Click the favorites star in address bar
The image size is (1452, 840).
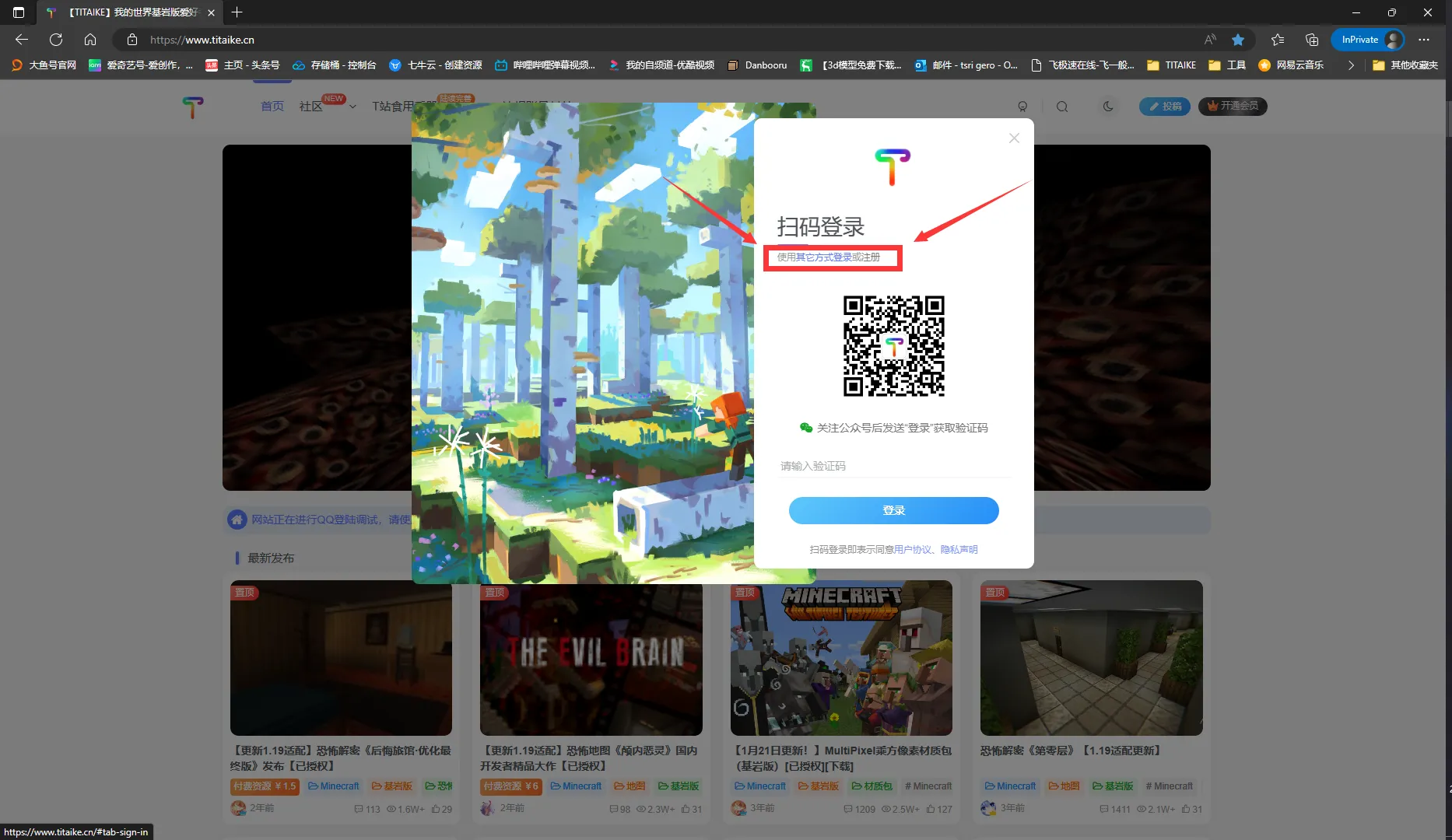click(x=1238, y=40)
